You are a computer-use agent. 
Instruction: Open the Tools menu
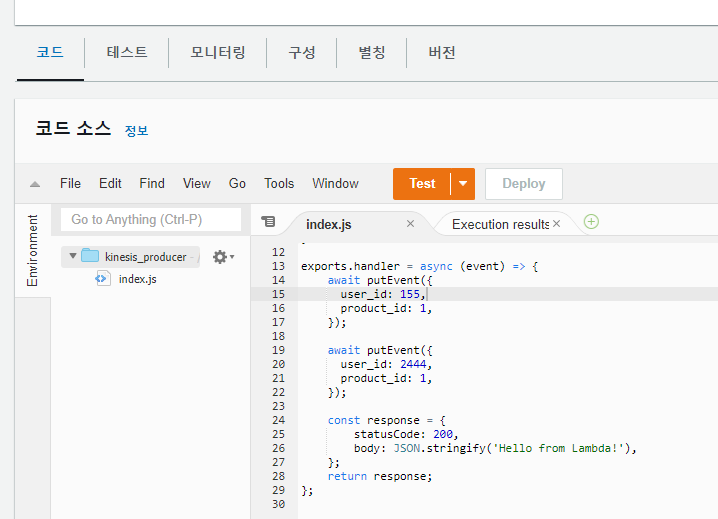[x=279, y=184]
